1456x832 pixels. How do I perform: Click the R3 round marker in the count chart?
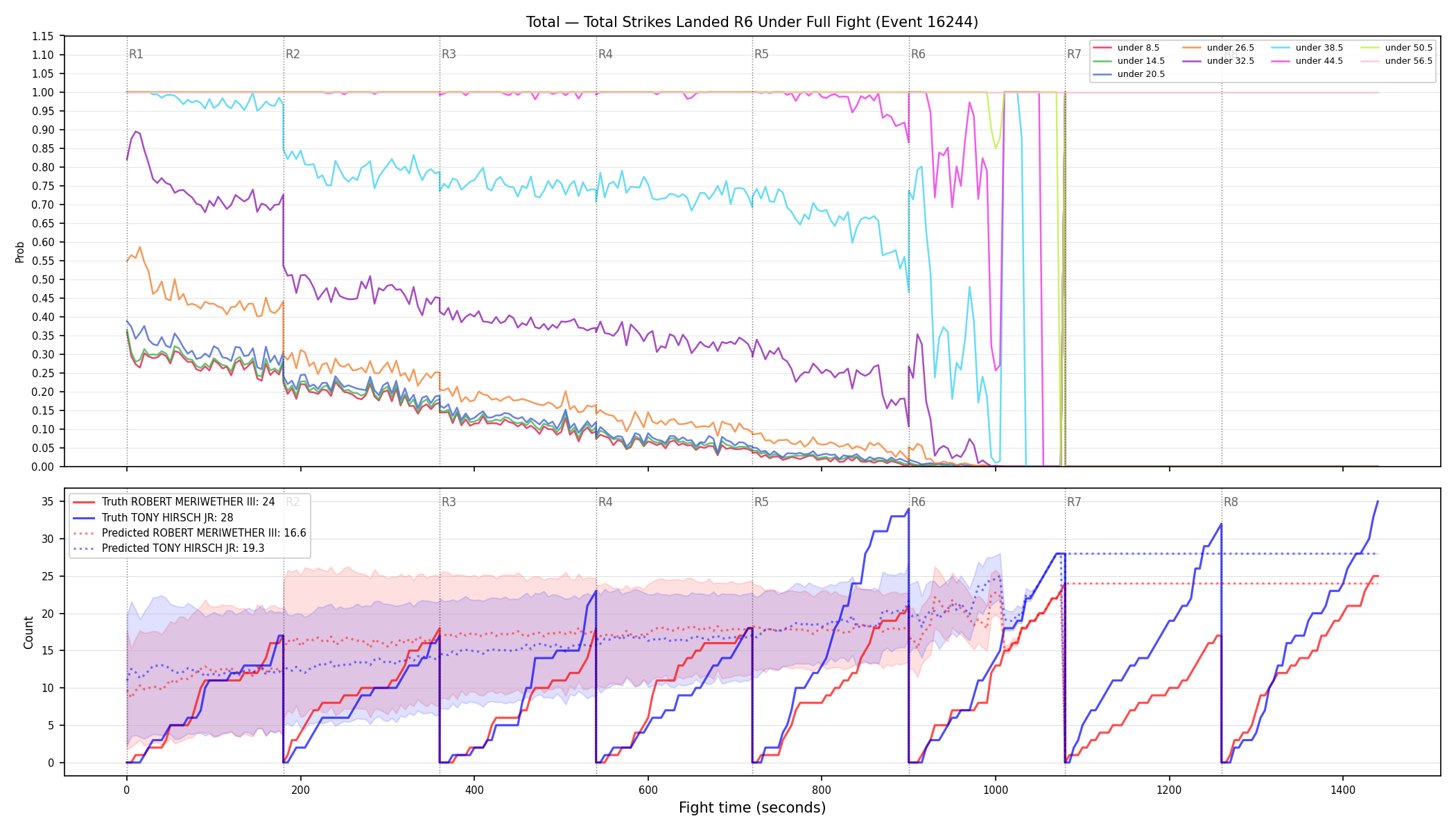(x=449, y=502)
